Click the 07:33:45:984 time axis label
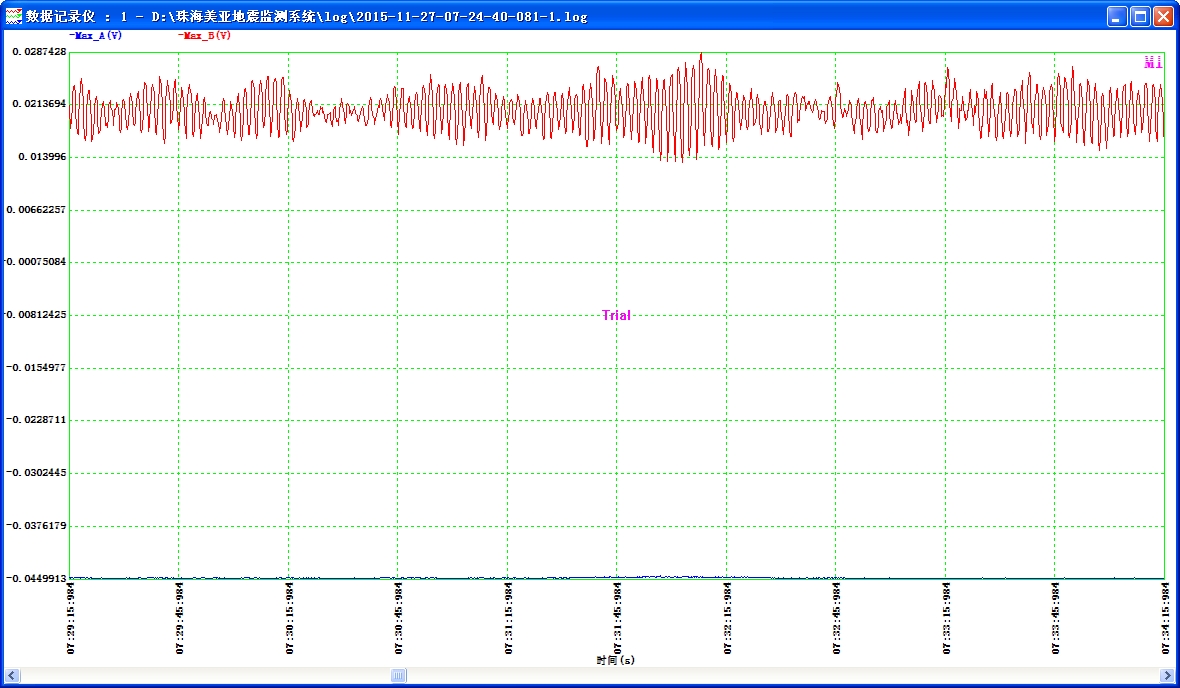 1056,618
